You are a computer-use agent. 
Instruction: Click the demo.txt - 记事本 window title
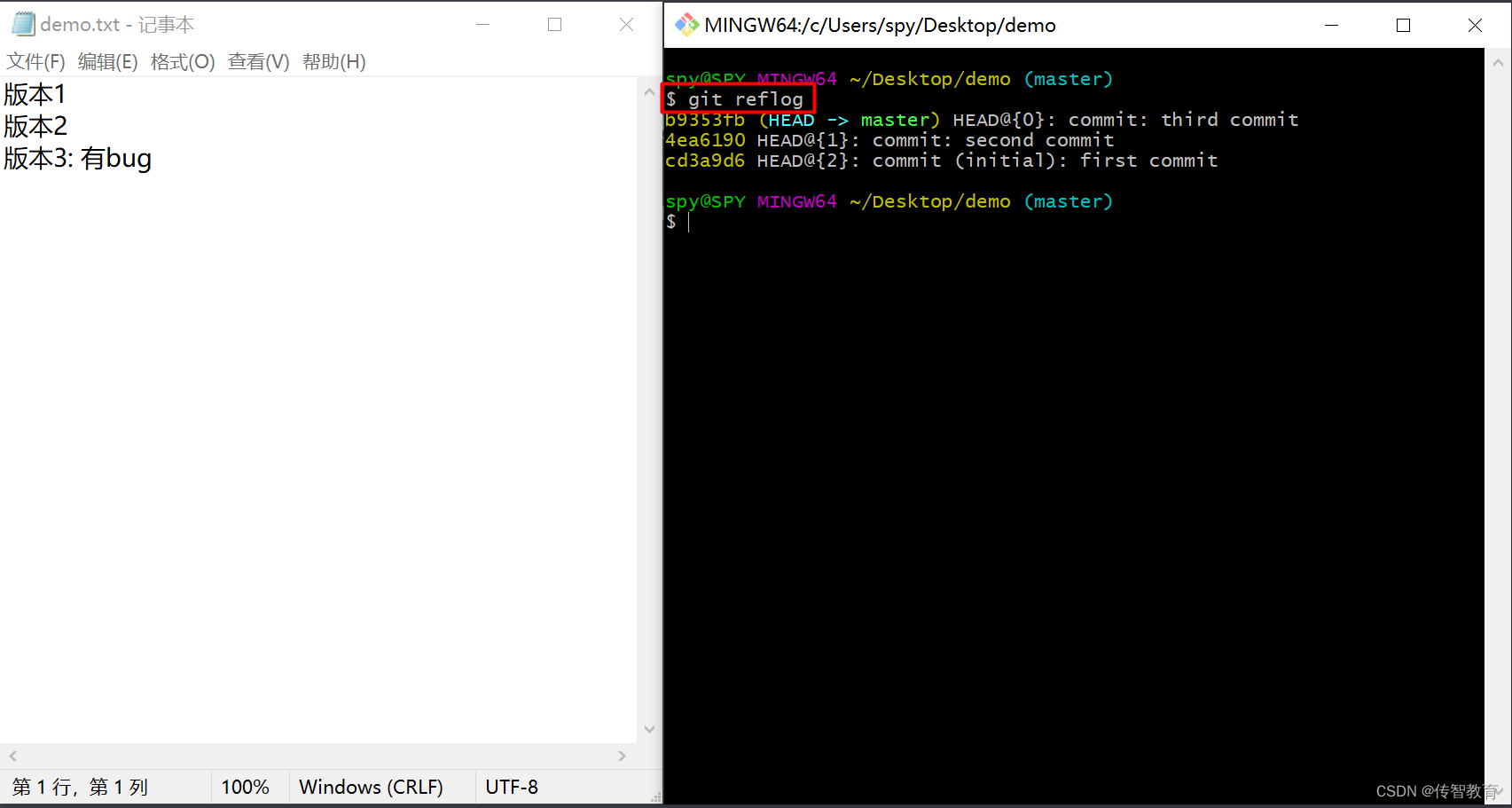[x=117, y=25]
